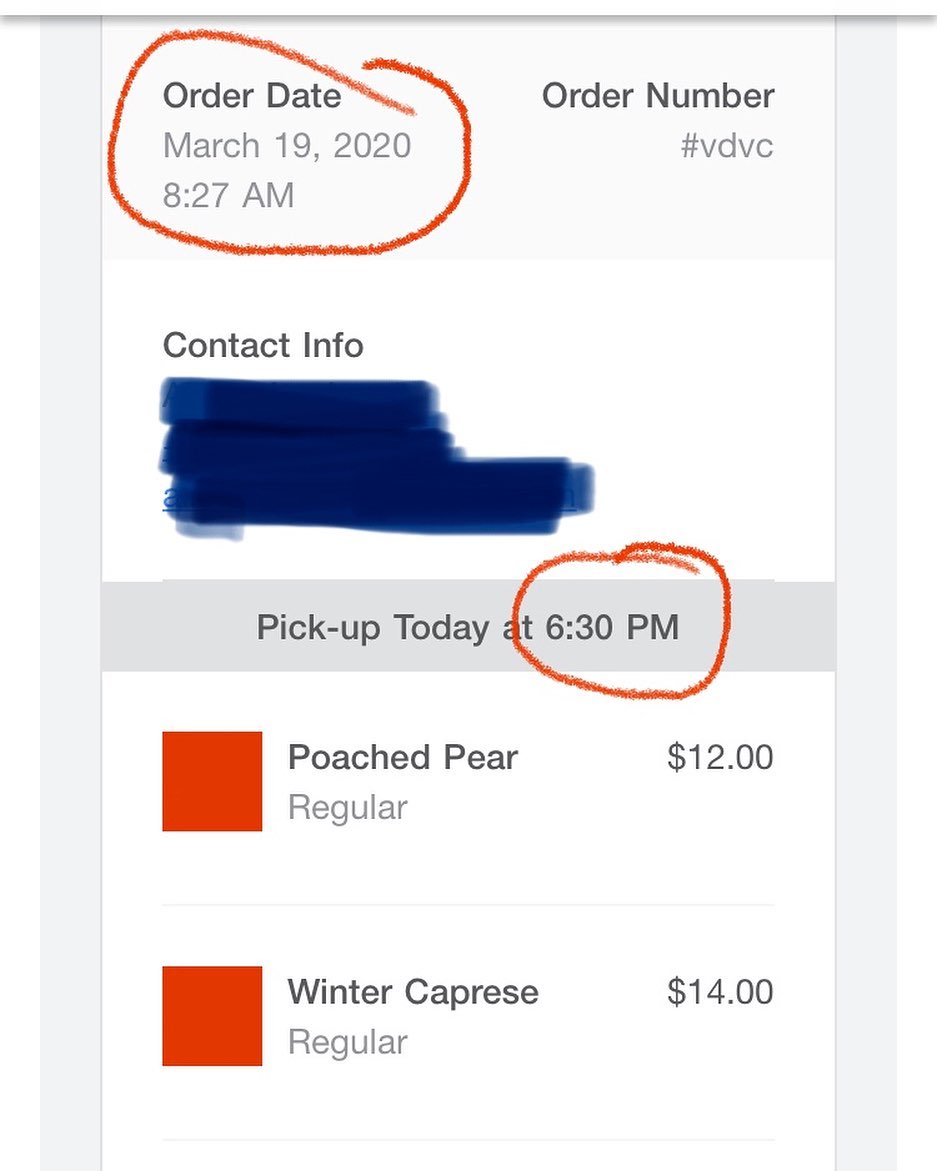The height and width of the screenshot is (1171, 937).
Task: Open the underlined redacted email link
Action: pyautogui.click(x=370, y=500)
